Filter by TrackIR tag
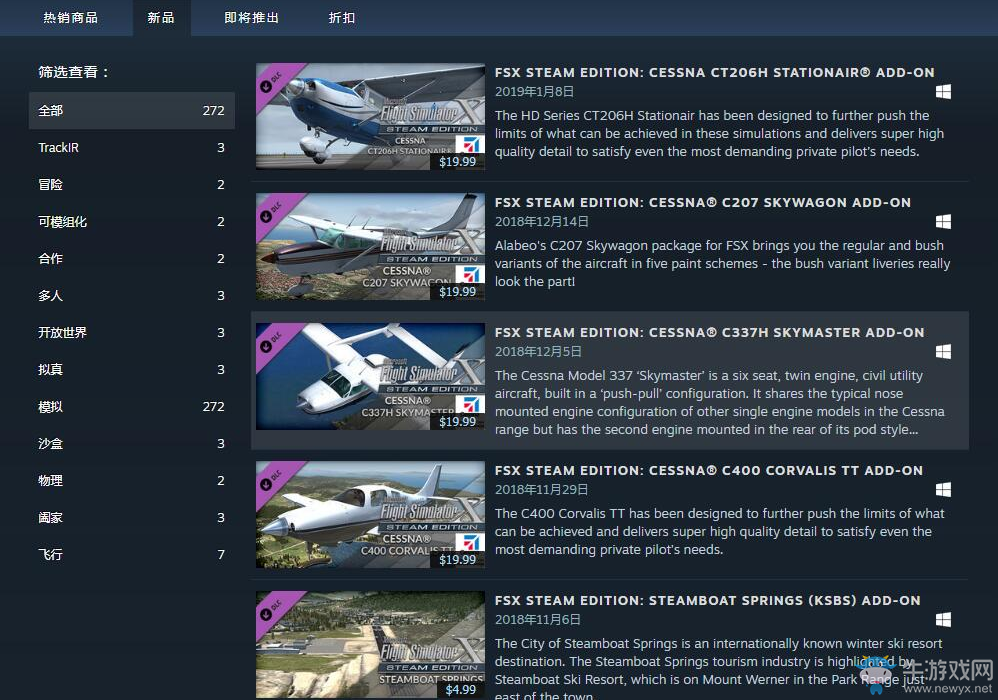Viewport: 998px width, 700px height. pos(132,148)
